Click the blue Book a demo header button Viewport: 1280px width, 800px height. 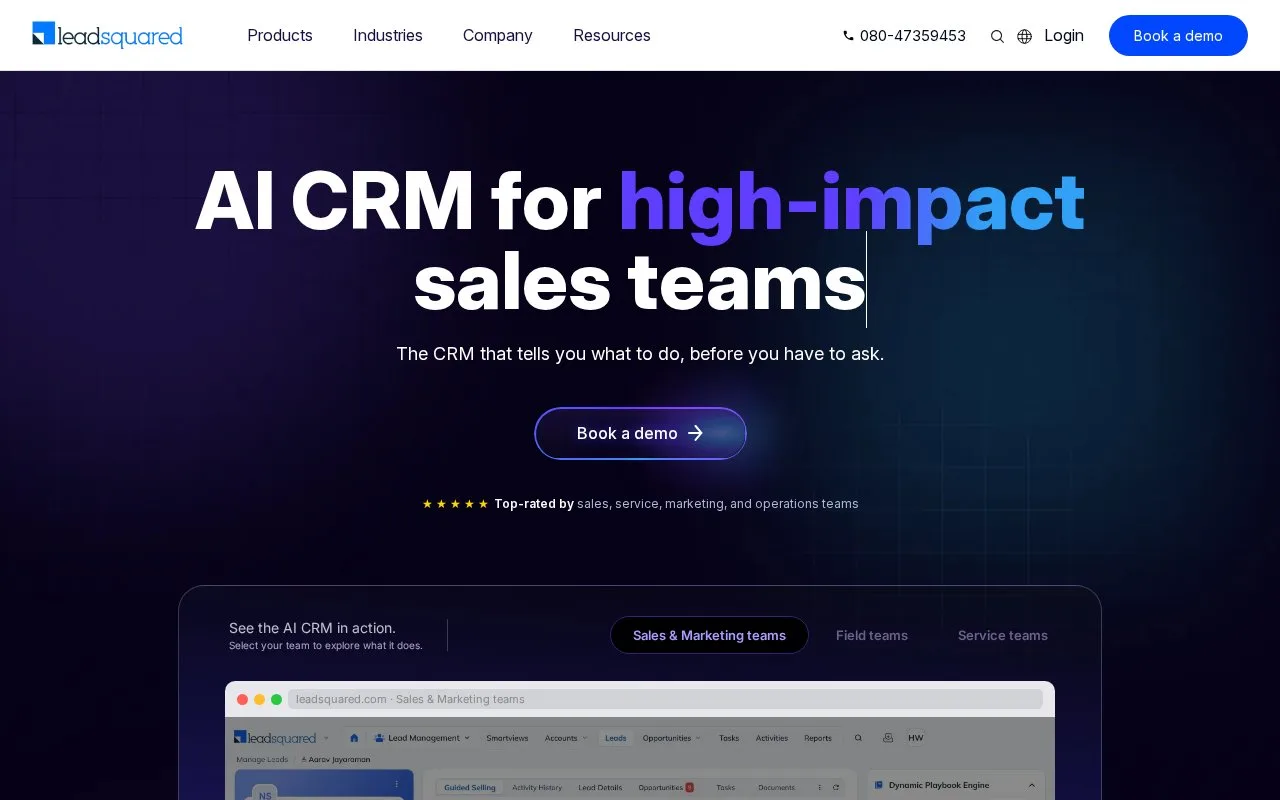coord(1178,36)
